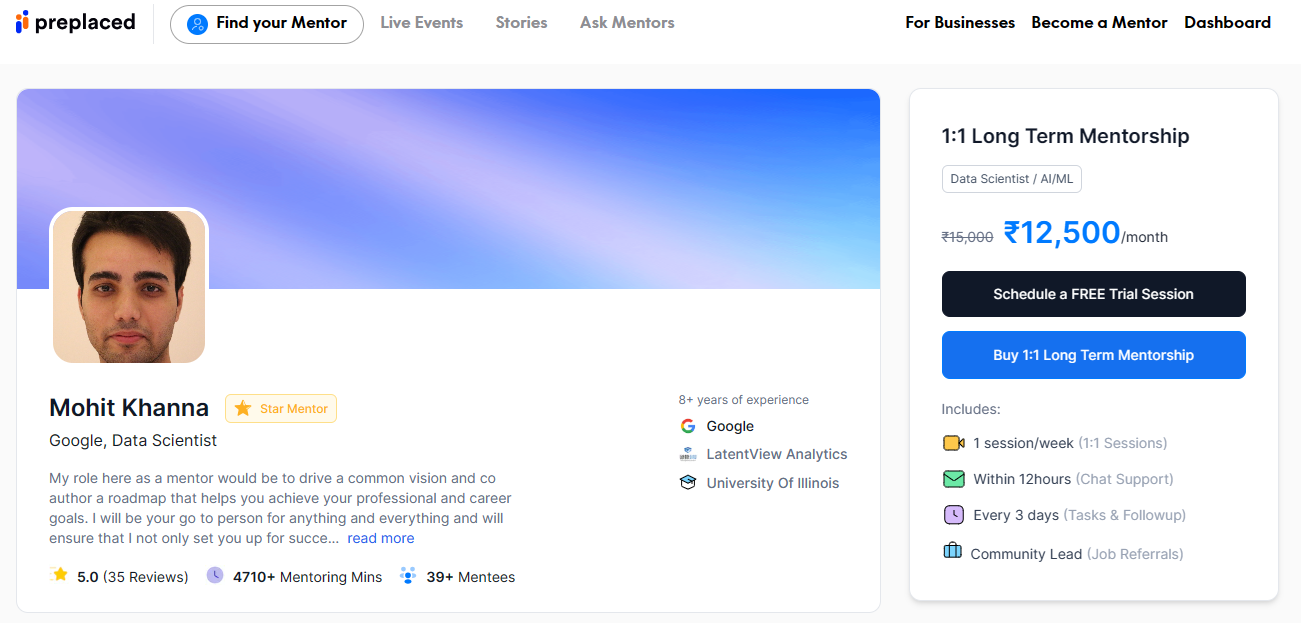Go to Dashboard
The height and width of the screenshot is (623, 1301).
click(1227, 22)
